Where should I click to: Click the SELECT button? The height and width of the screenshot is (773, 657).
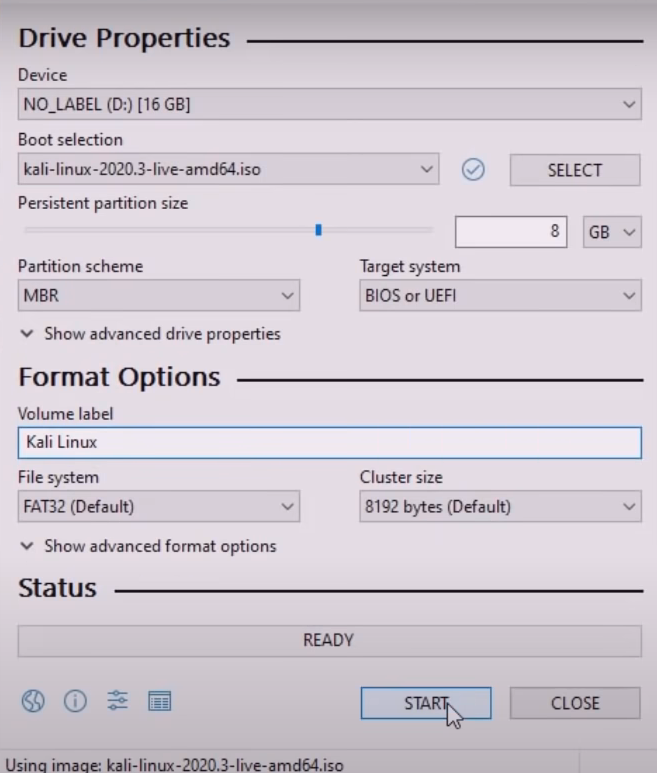pyautogui.click(x=575, y=170)
